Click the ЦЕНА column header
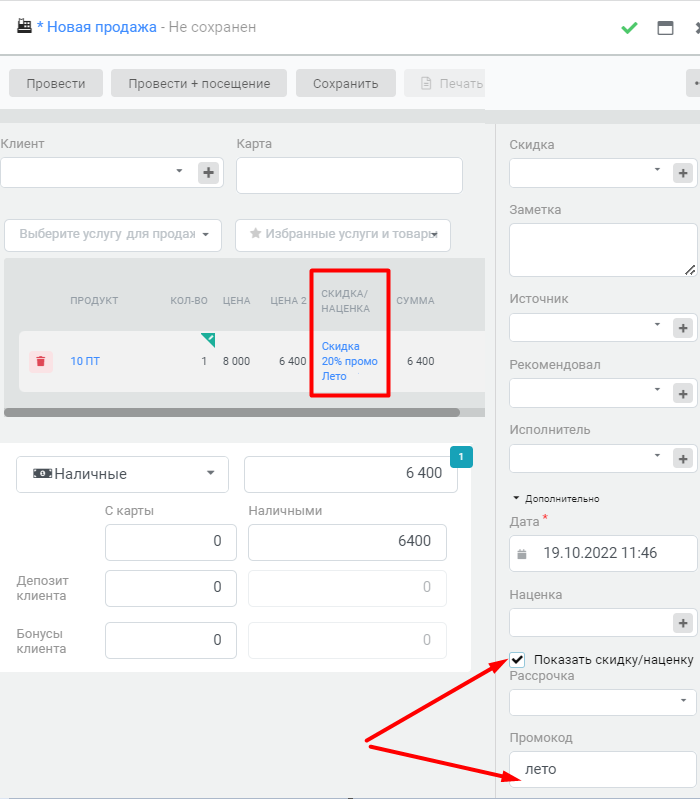The image size is (700, 799). (x=236, y=301)
